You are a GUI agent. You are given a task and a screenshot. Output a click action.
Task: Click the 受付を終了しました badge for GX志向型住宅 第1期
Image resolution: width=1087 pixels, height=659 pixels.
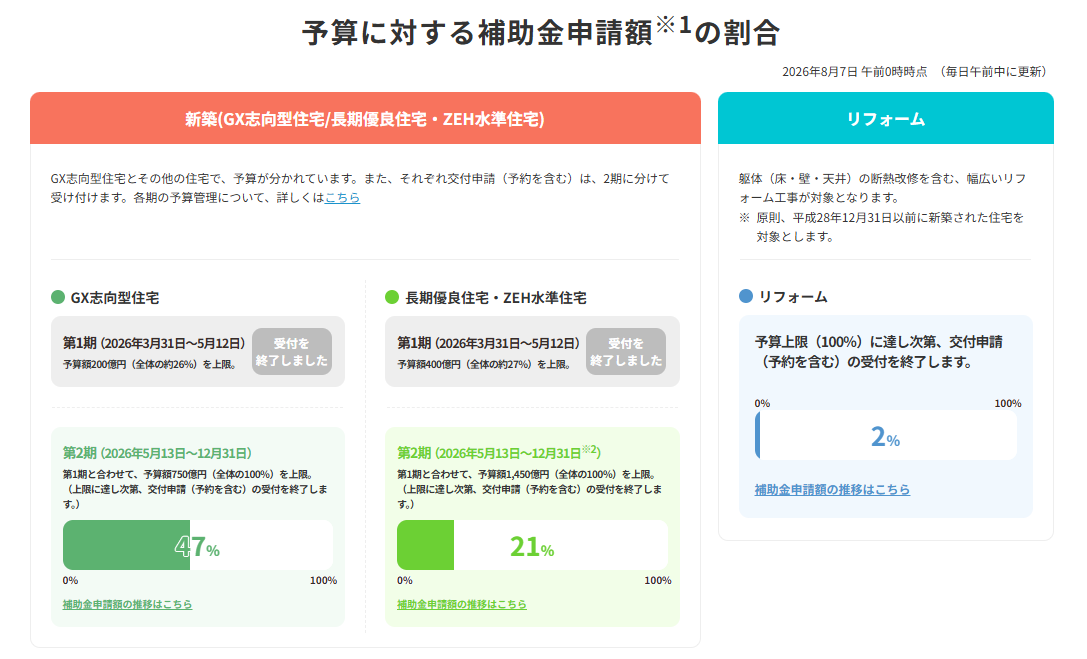292,351
